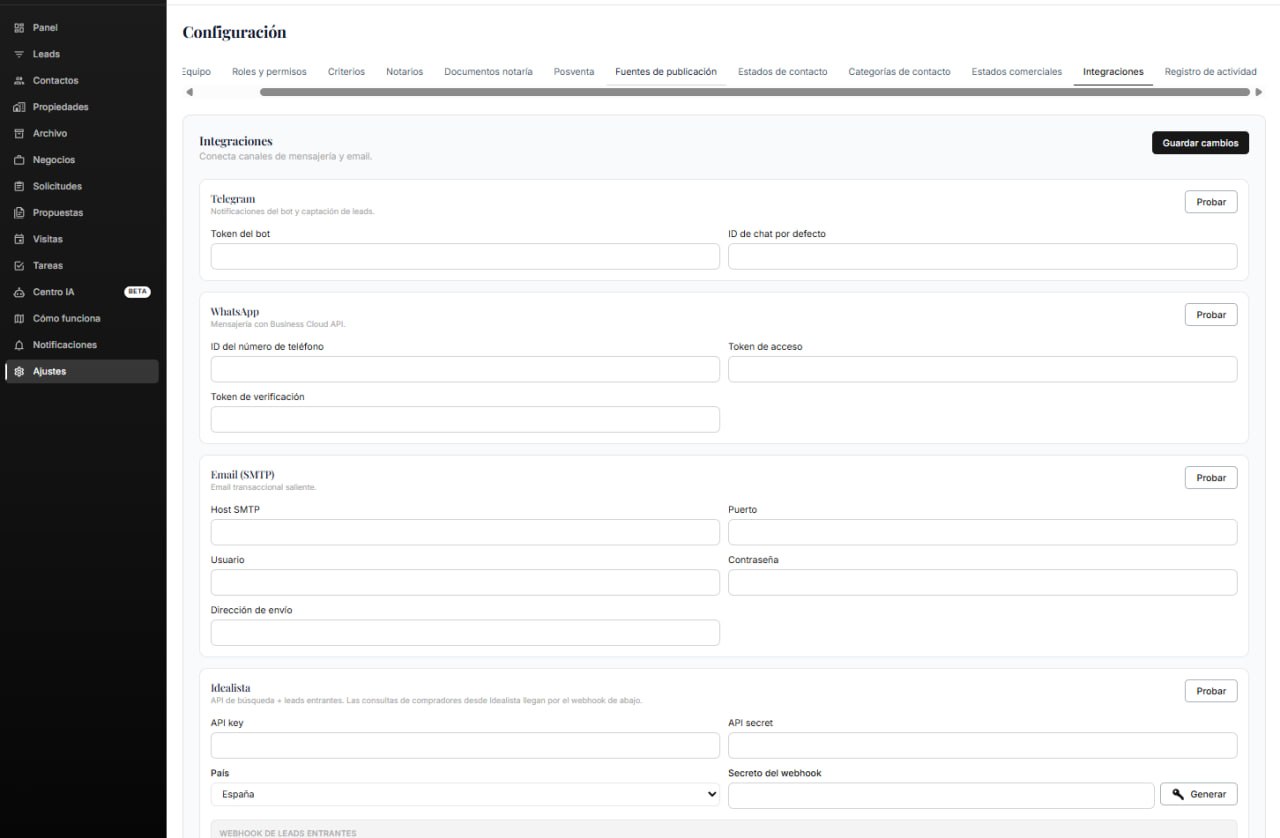Select the Documentos notaría tab

point(488,72)
